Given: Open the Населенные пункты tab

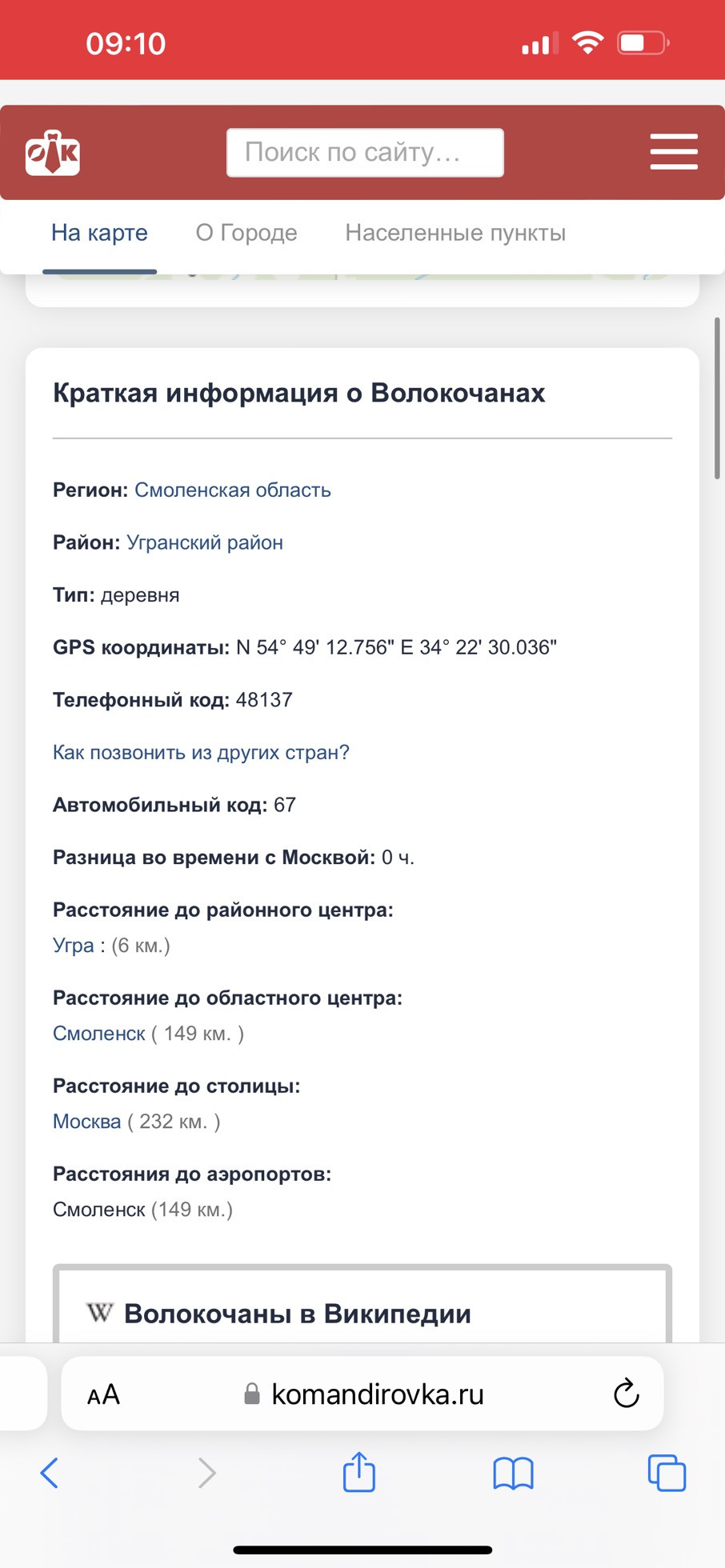Looking at the screenshot, I should (455, 233).
